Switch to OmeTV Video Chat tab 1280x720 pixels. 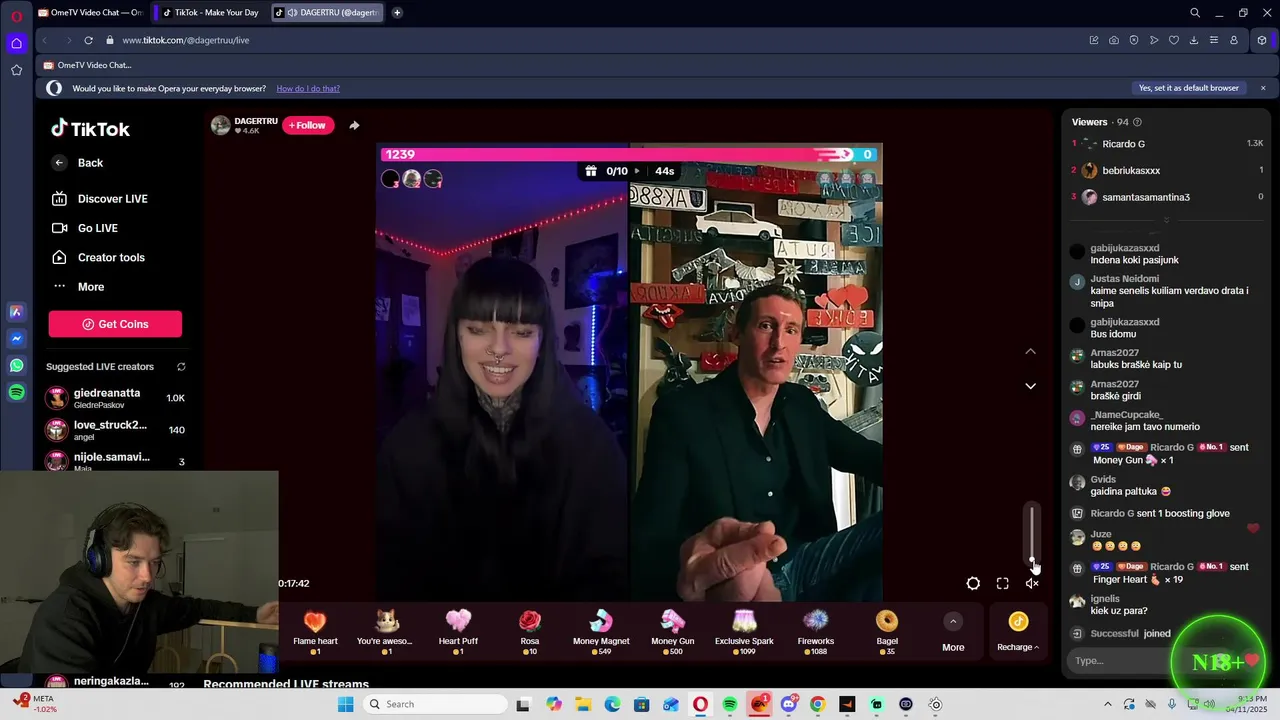pyautogui.click(x=90, y=13)
